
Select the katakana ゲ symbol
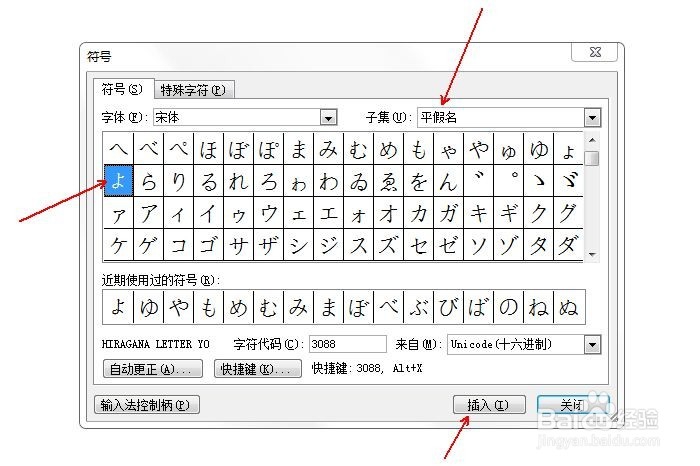click(x=149, y=245)
